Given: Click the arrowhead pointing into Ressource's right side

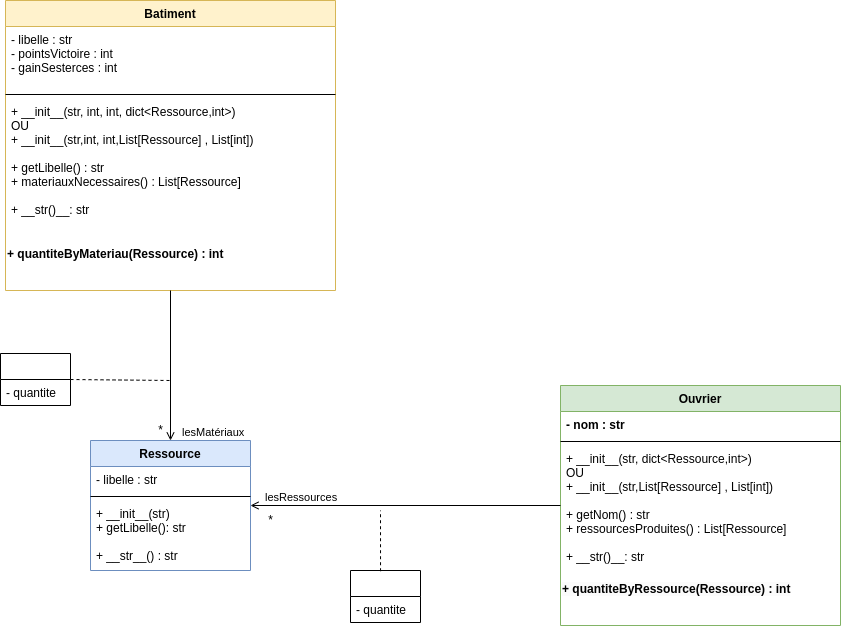Looking at the screenshot, I should click(x=255, y=505).
